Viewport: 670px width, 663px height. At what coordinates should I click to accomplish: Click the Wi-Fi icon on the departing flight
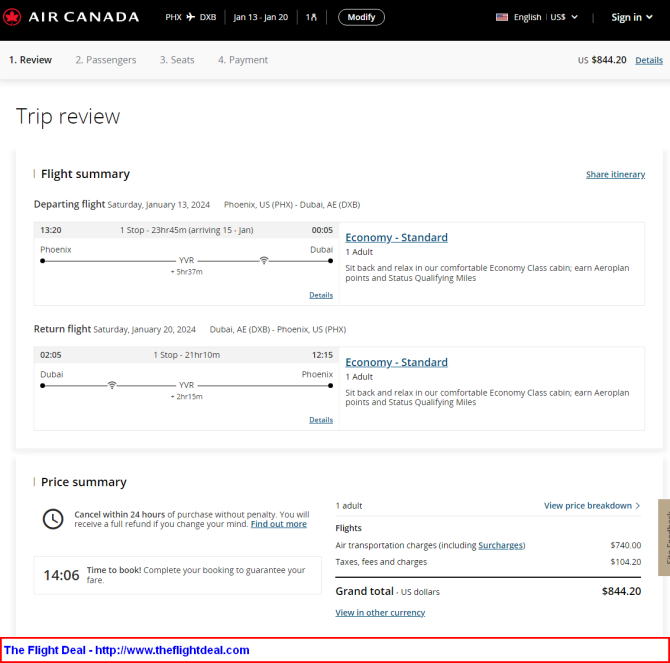click(x=264, y=260)
